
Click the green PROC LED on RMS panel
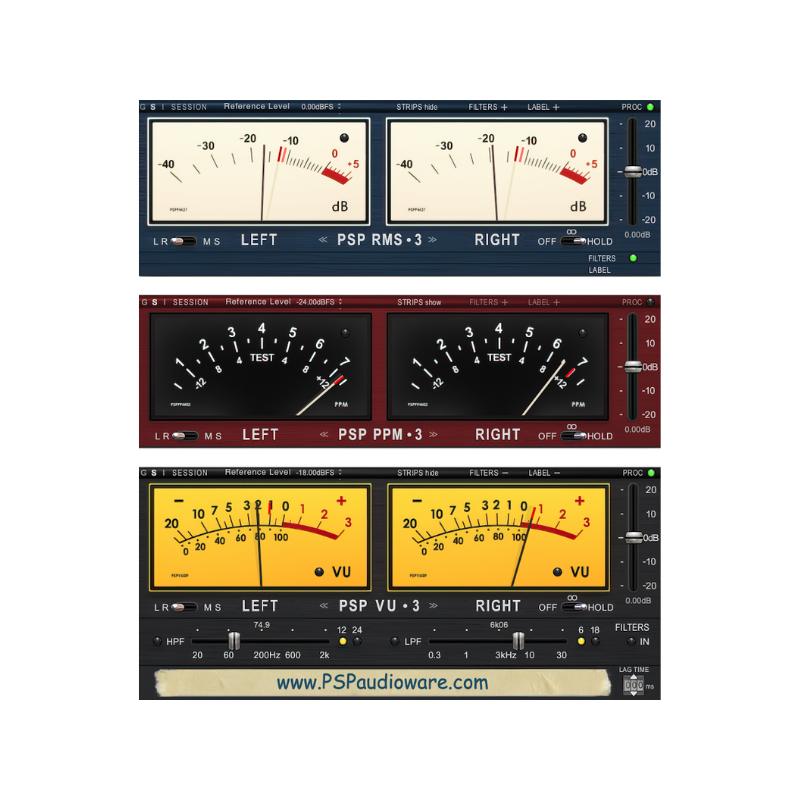click(x=650, y=107)
